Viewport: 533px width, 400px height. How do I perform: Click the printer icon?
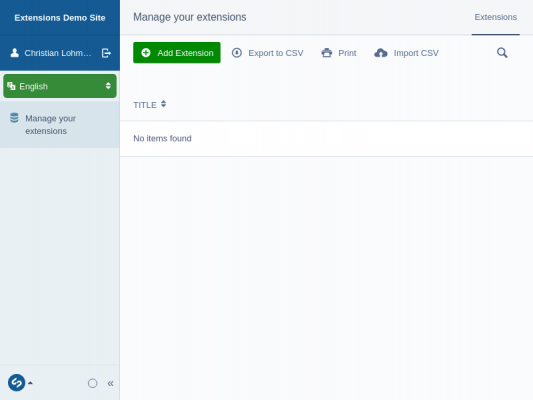point(327,53)
